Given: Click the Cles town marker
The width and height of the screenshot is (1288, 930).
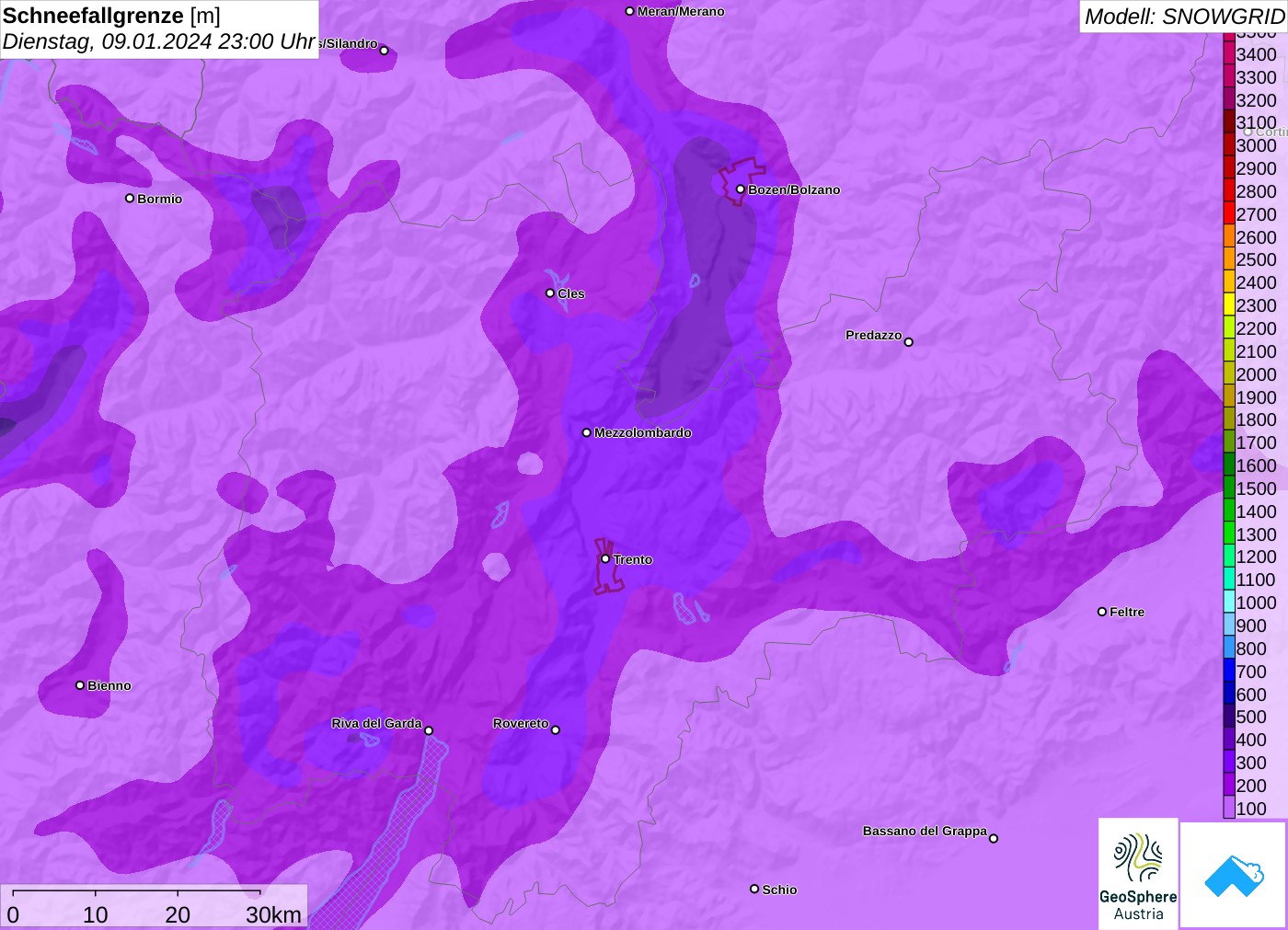Looking at the screenshot, I should coord(550,293).
